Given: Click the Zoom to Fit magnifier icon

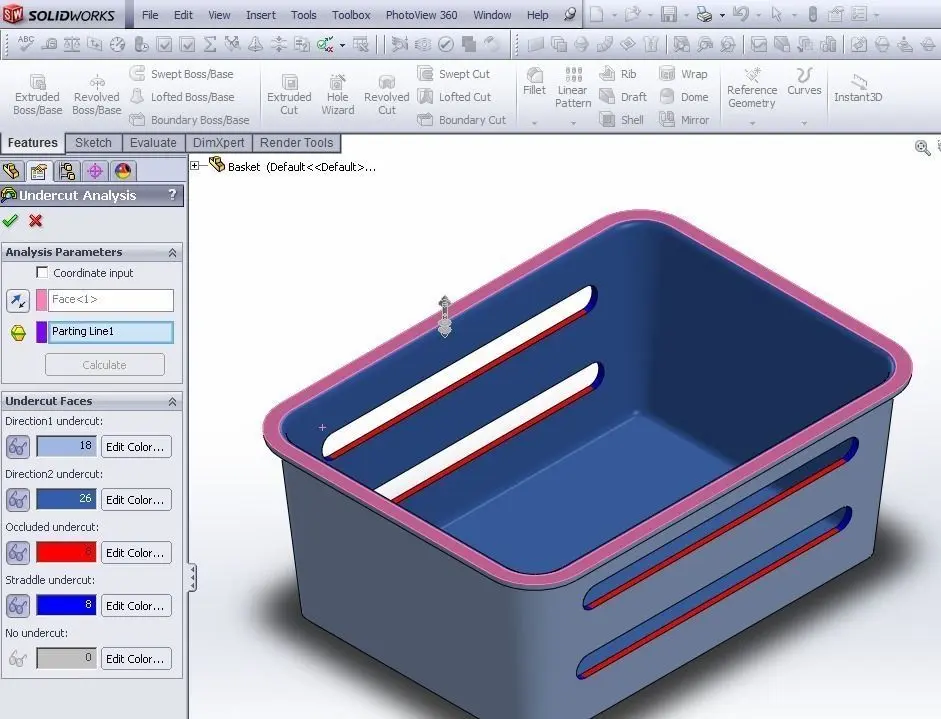Looking at the screenshot, I should tap(922, 147).
